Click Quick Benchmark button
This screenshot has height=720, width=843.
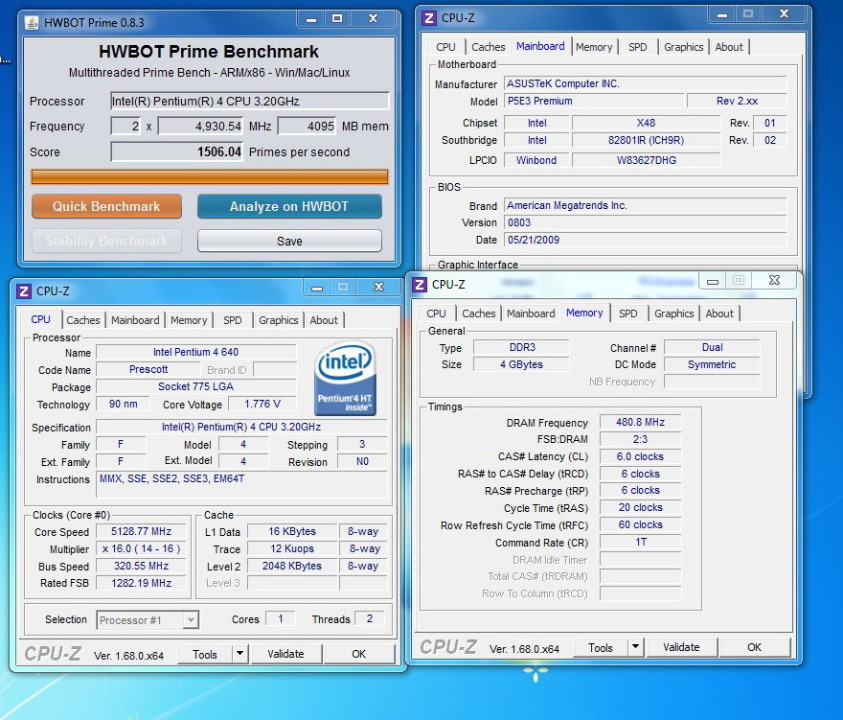(x=106, y=206)
